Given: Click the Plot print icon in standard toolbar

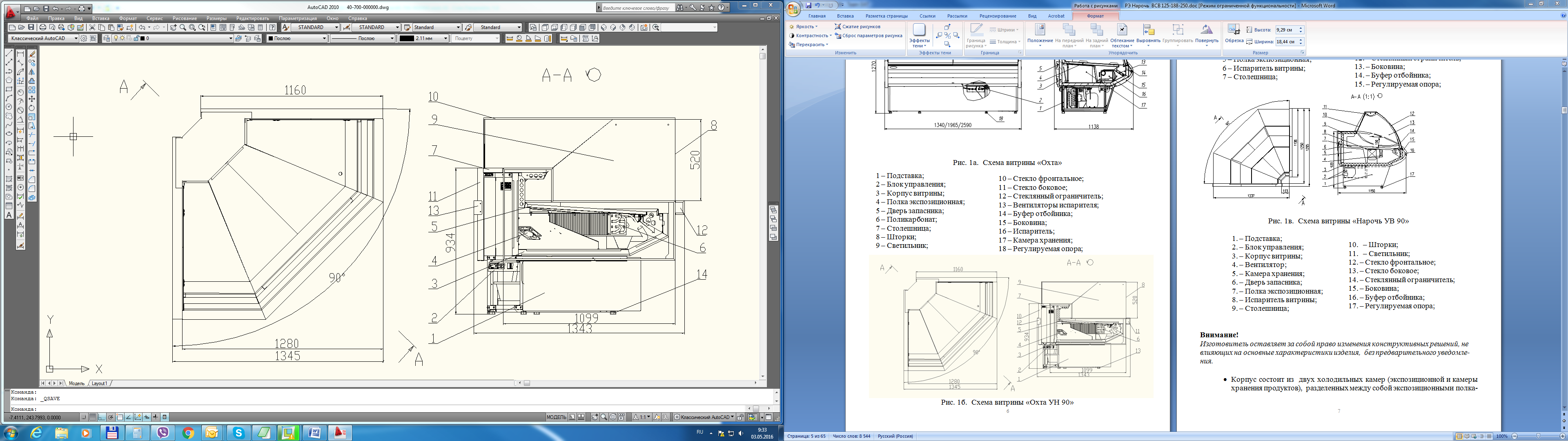Looking at the screenshot, I should point(42,27).
